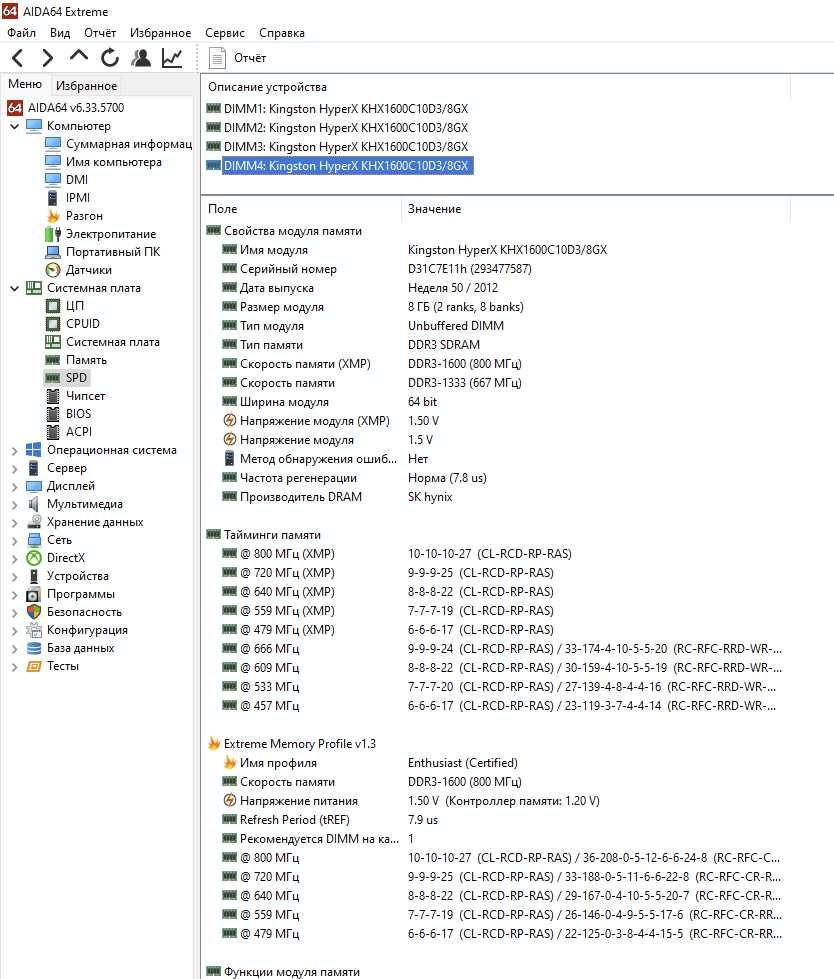
Task: Expand the Мультимедиа node
Action: (x=14, y=504)
